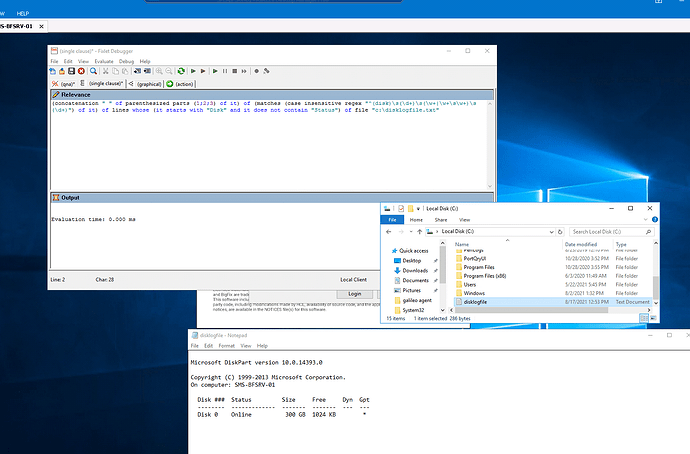The width and height of the screenshot is (690, 454).
Task: Open the HELP menu in the top blue bar
Action: 22,14
